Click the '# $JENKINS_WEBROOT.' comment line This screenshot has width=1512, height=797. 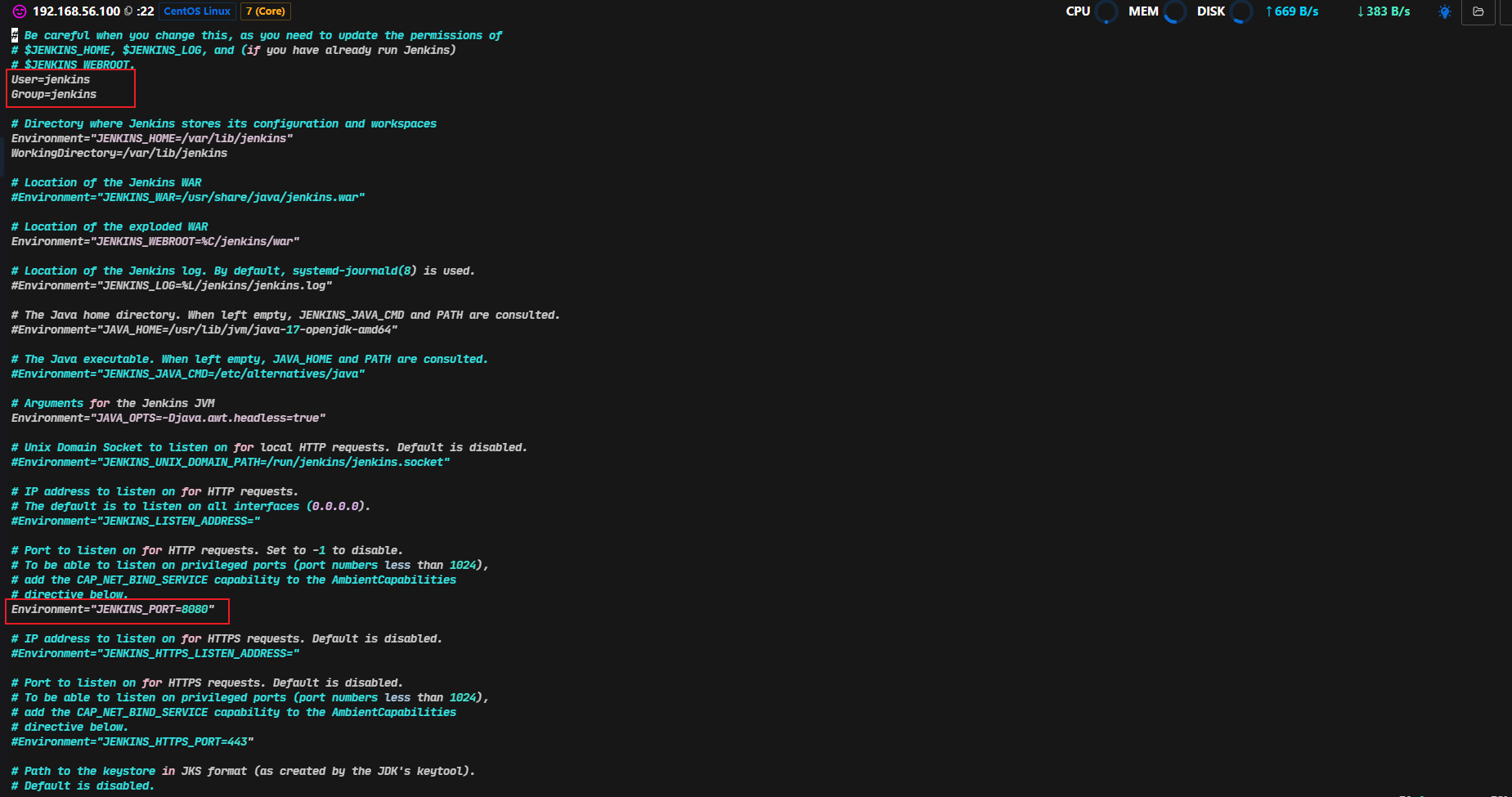(73, 65)
